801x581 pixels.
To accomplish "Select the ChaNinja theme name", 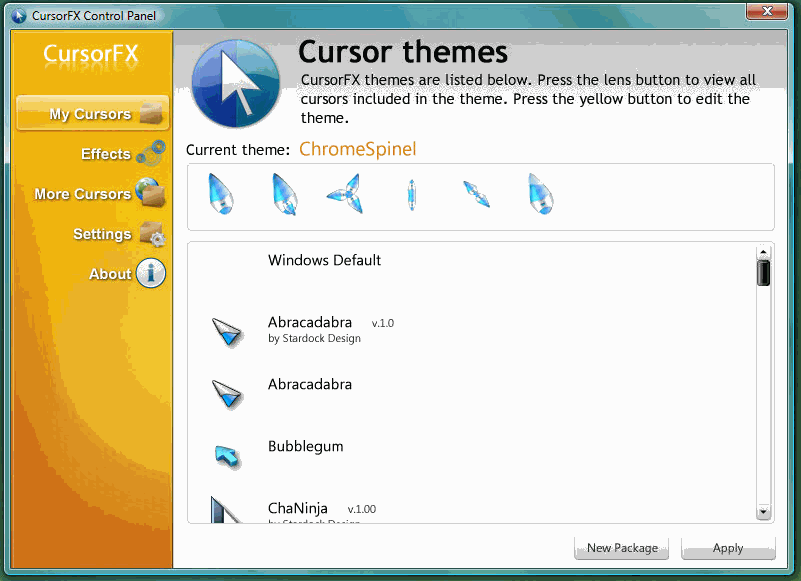I will click(x=297, y=508).
